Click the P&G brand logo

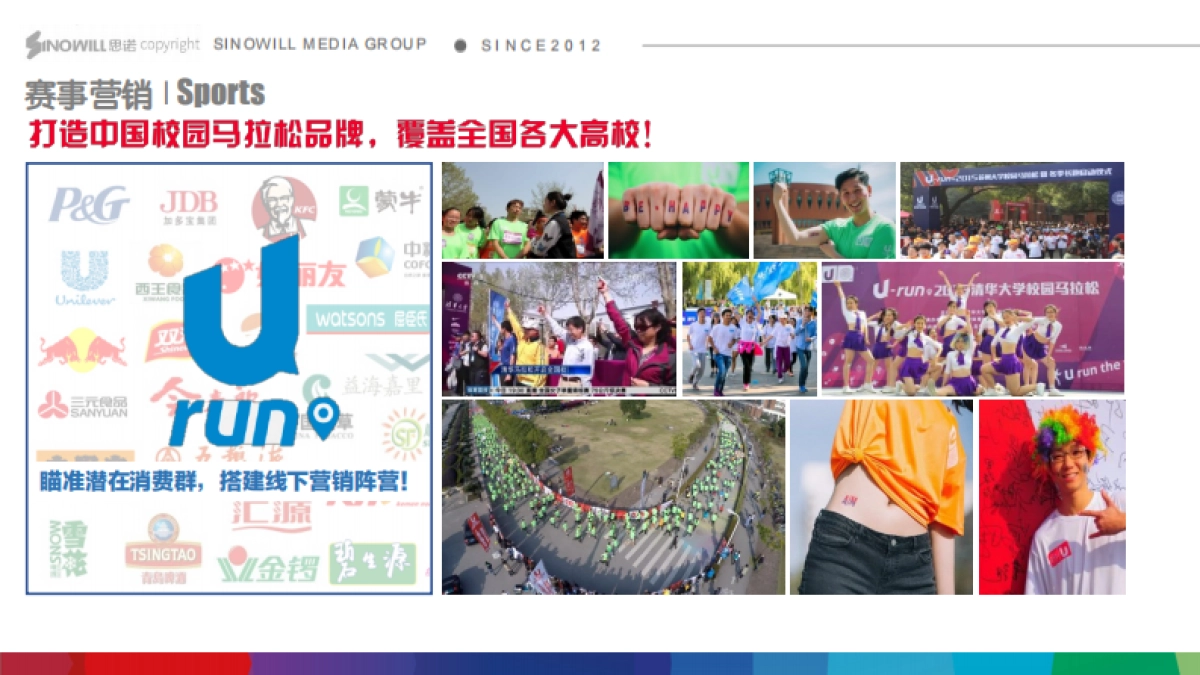click(89, 205)
